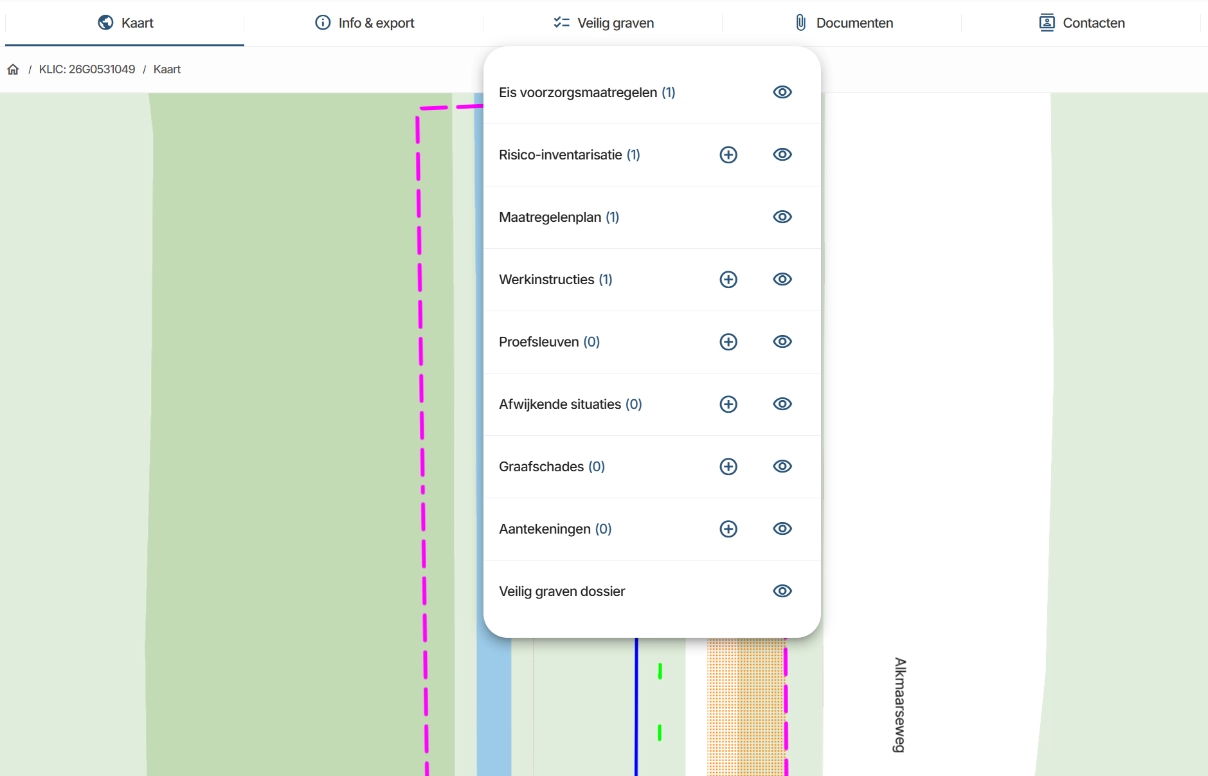Open the Info & export tab
Screen dimensions: 1208x776
tap(364, 23)
